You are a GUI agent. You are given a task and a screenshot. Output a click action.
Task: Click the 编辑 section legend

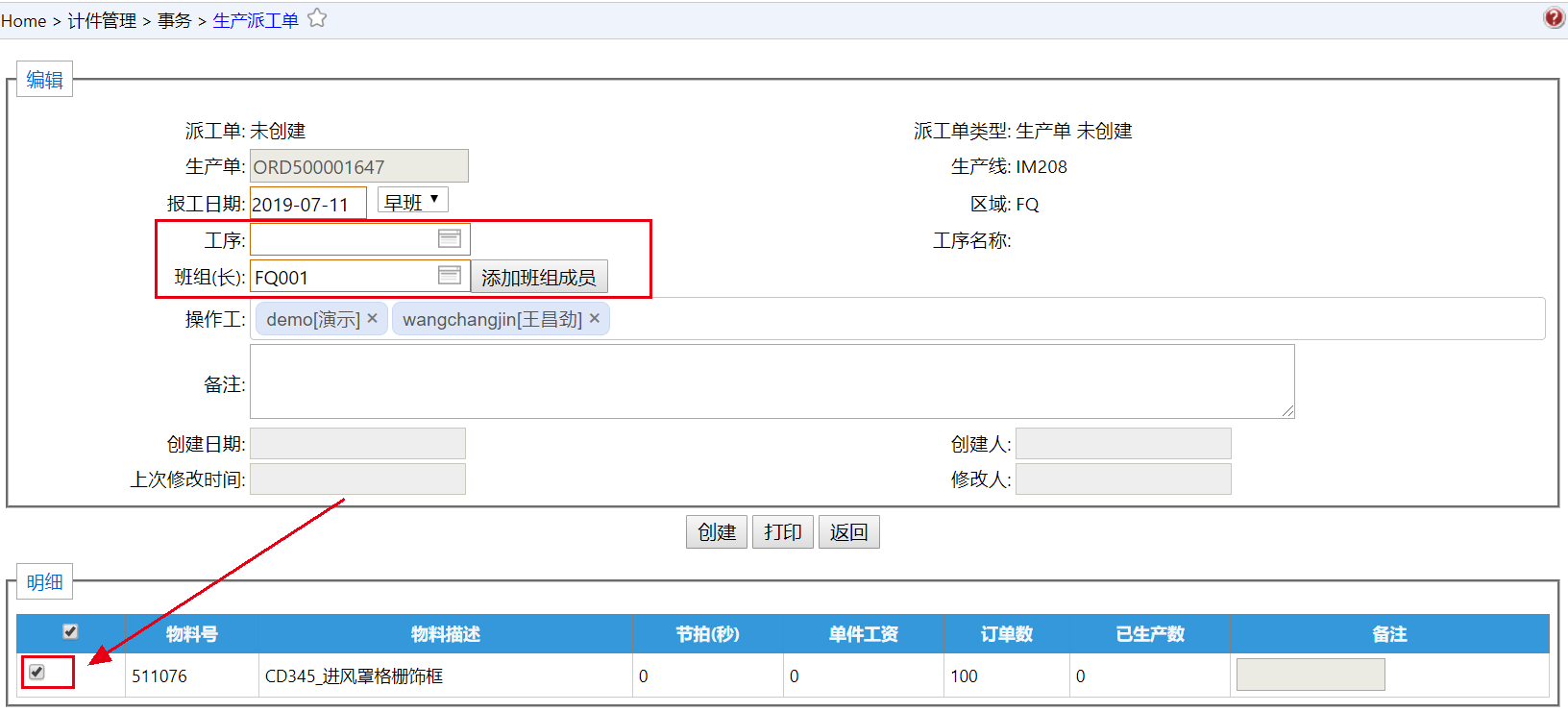(44, 80)
